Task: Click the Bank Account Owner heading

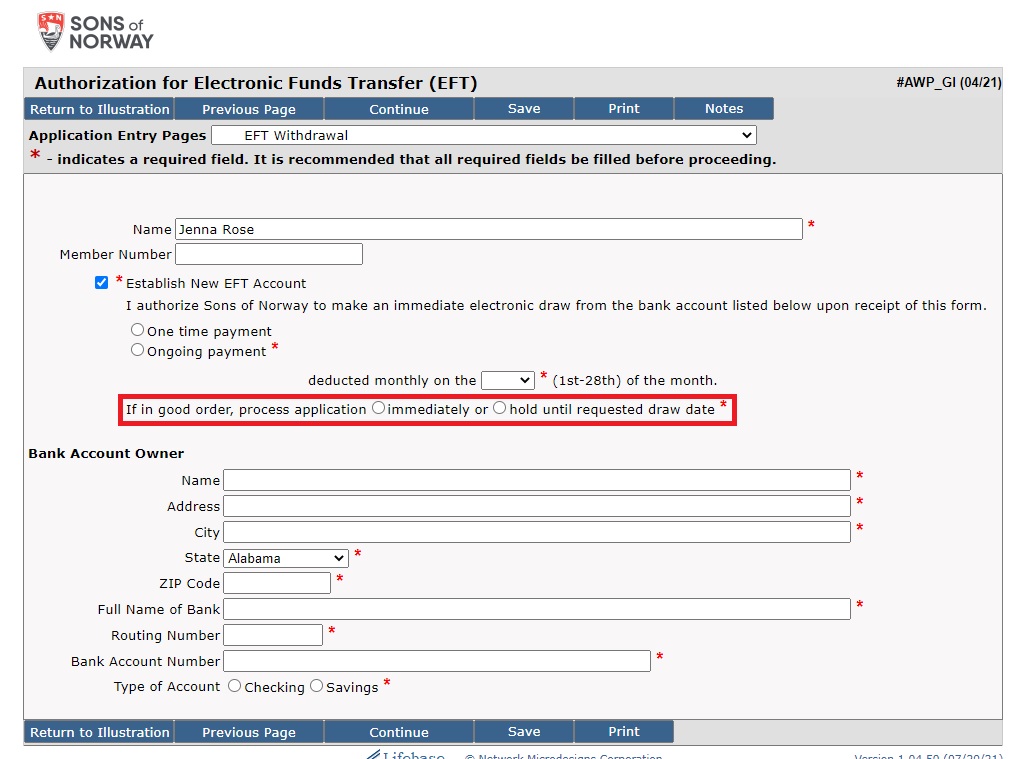Action: point(106,453)
